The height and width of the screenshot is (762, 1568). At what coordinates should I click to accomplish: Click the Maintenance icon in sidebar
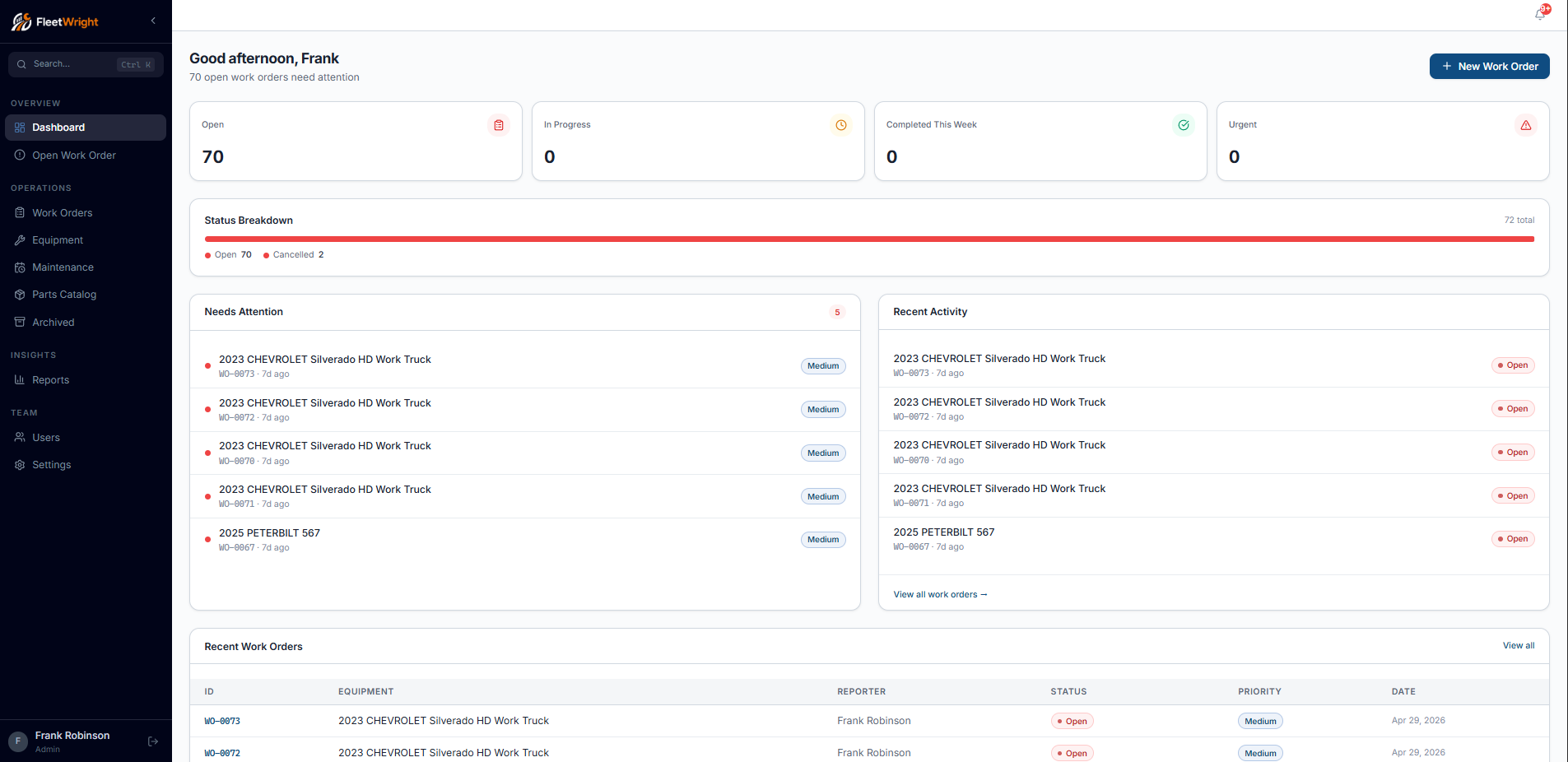(x=20, y=267)
